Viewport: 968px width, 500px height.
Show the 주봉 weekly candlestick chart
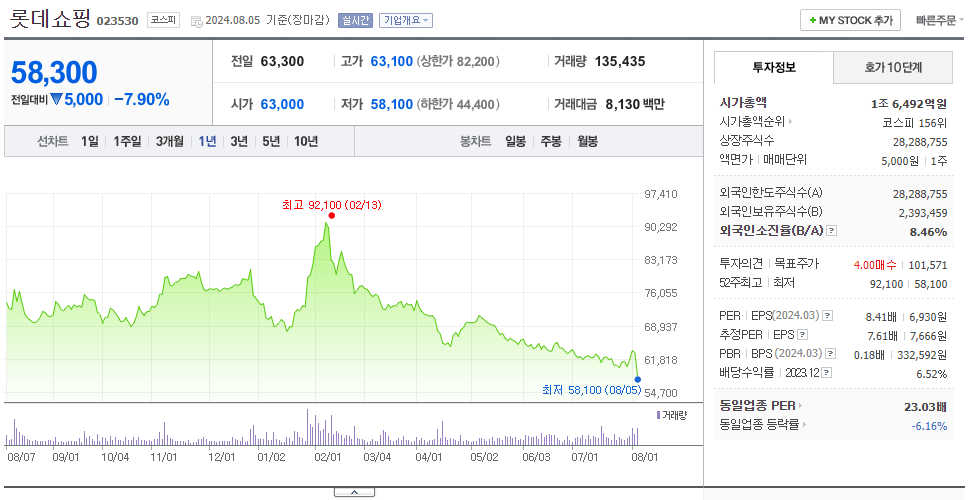pos(551,141)
